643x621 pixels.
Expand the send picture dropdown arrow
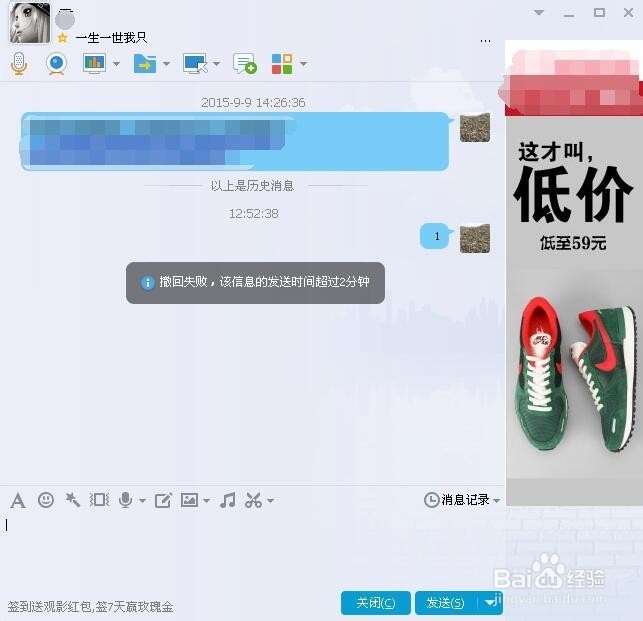tap(206, 501)
